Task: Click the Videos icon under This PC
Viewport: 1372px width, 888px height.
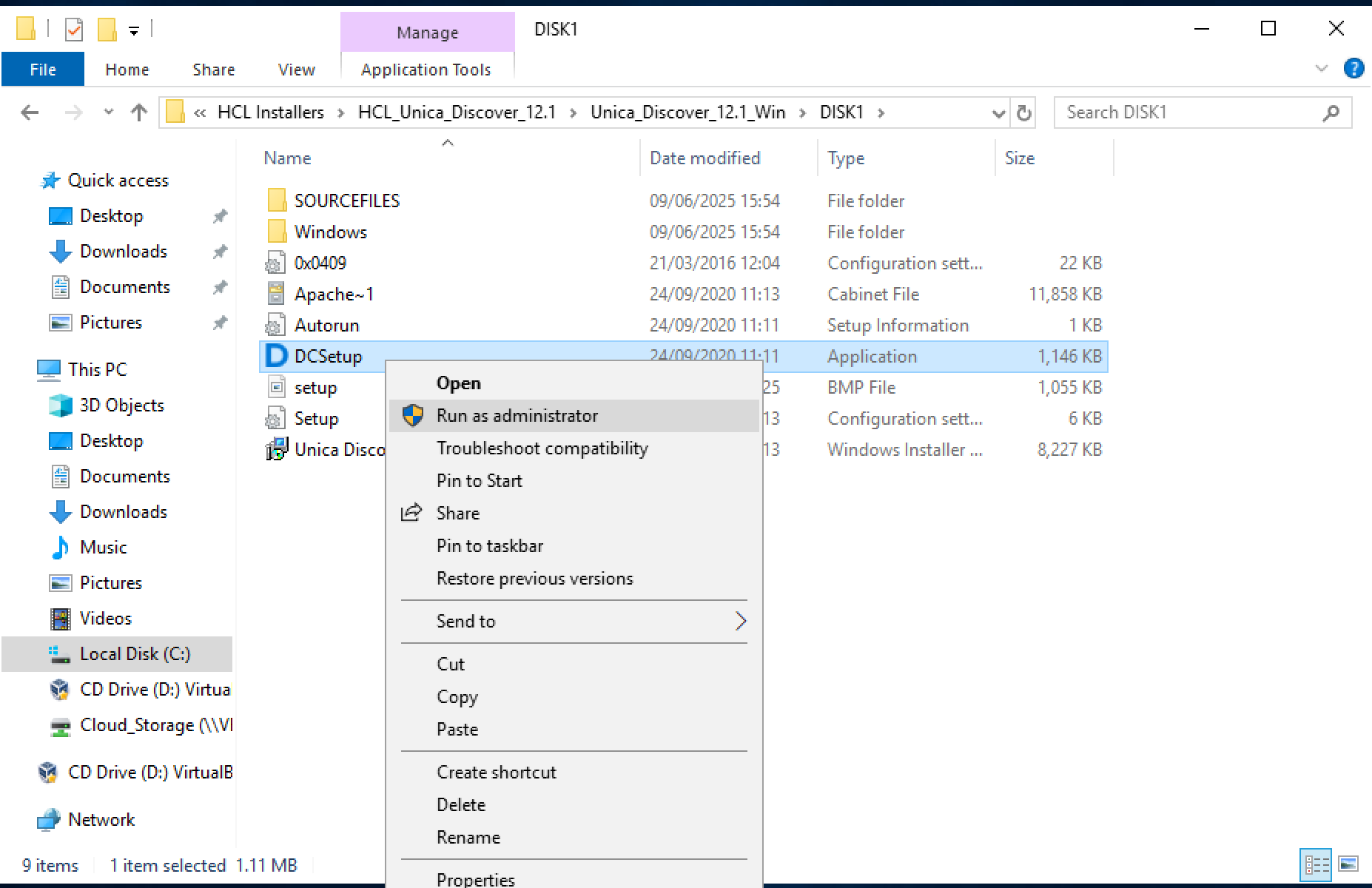Action: [x=60, y=619]
